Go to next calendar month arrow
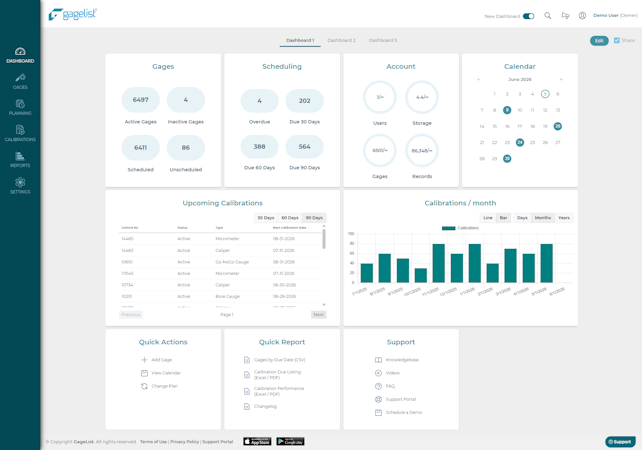This screenshot has height=450, width=642. coord(561,79)
